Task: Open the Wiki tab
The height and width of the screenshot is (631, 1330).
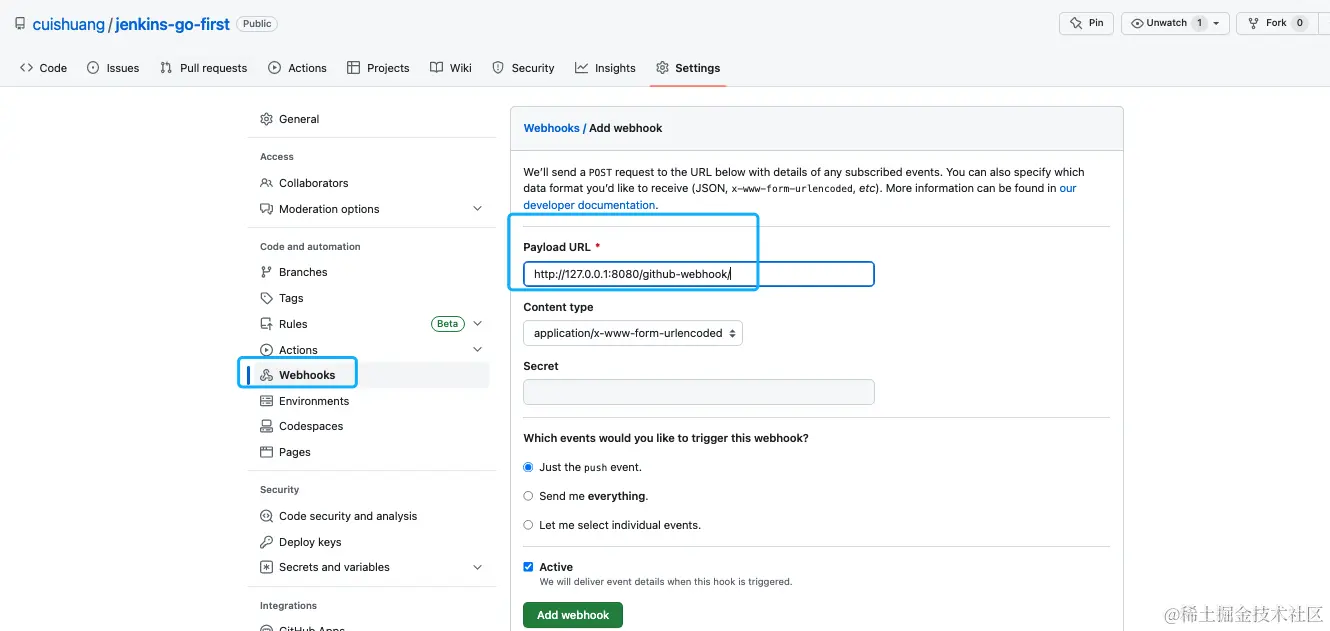Action: (451, 68)
